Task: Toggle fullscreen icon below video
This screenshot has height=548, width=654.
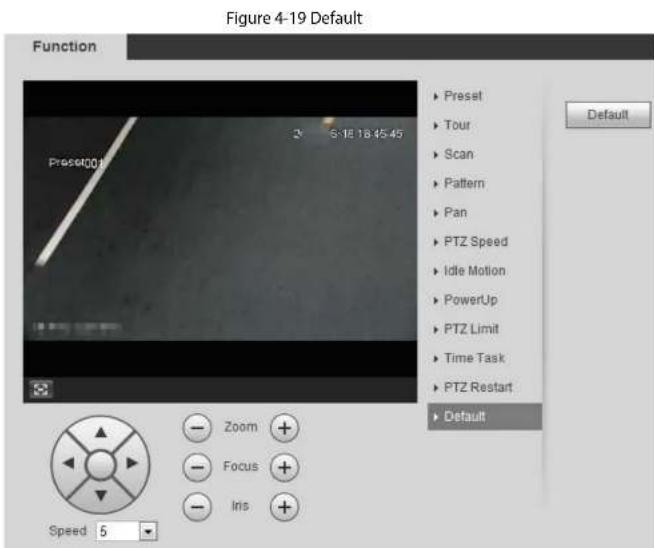Action: pyautogui.click(x=41, y=390)
